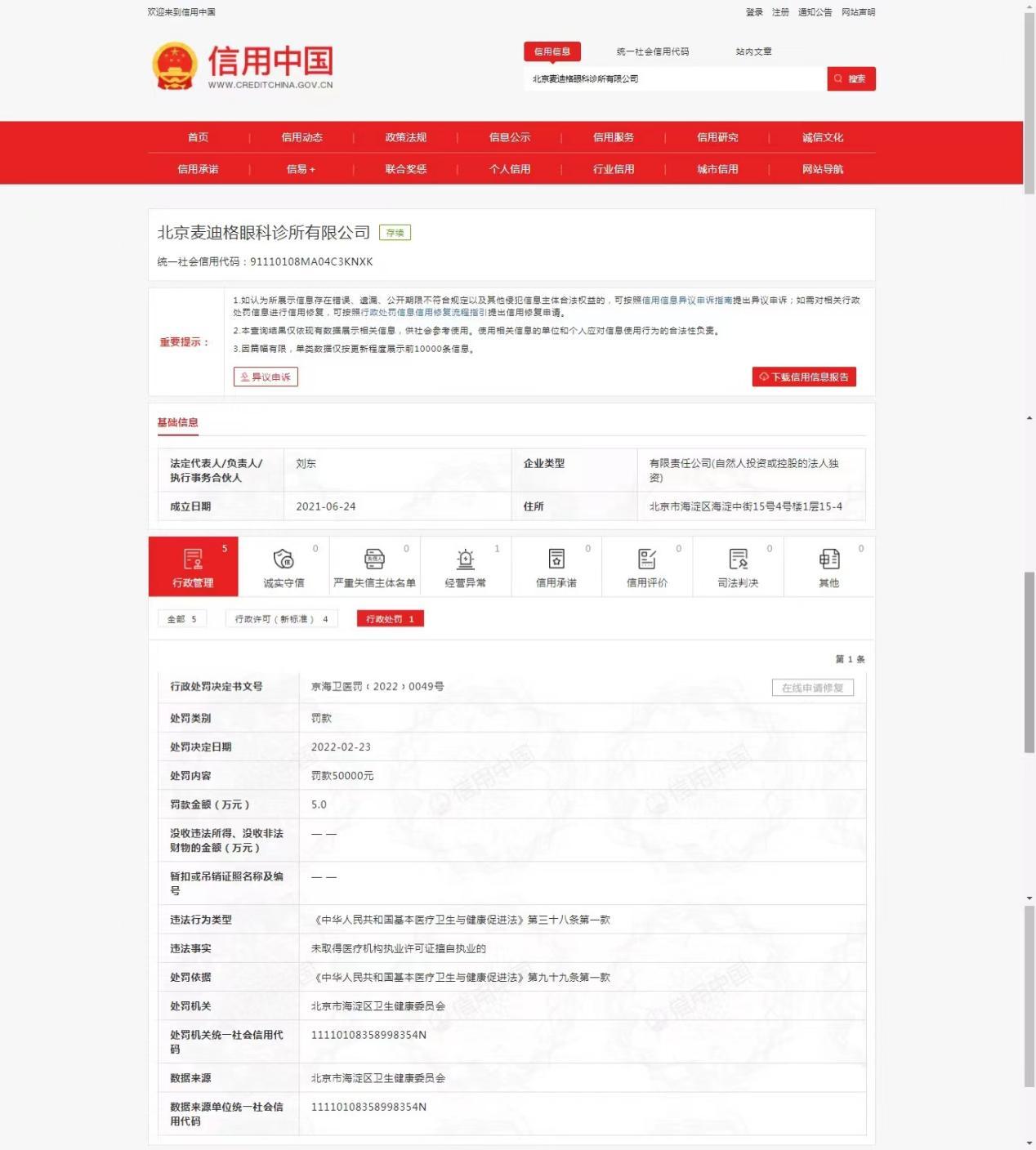Click the top page vertical scrollbar thumb
Screen dimensions: 1036x1150
click(1029, 102)
